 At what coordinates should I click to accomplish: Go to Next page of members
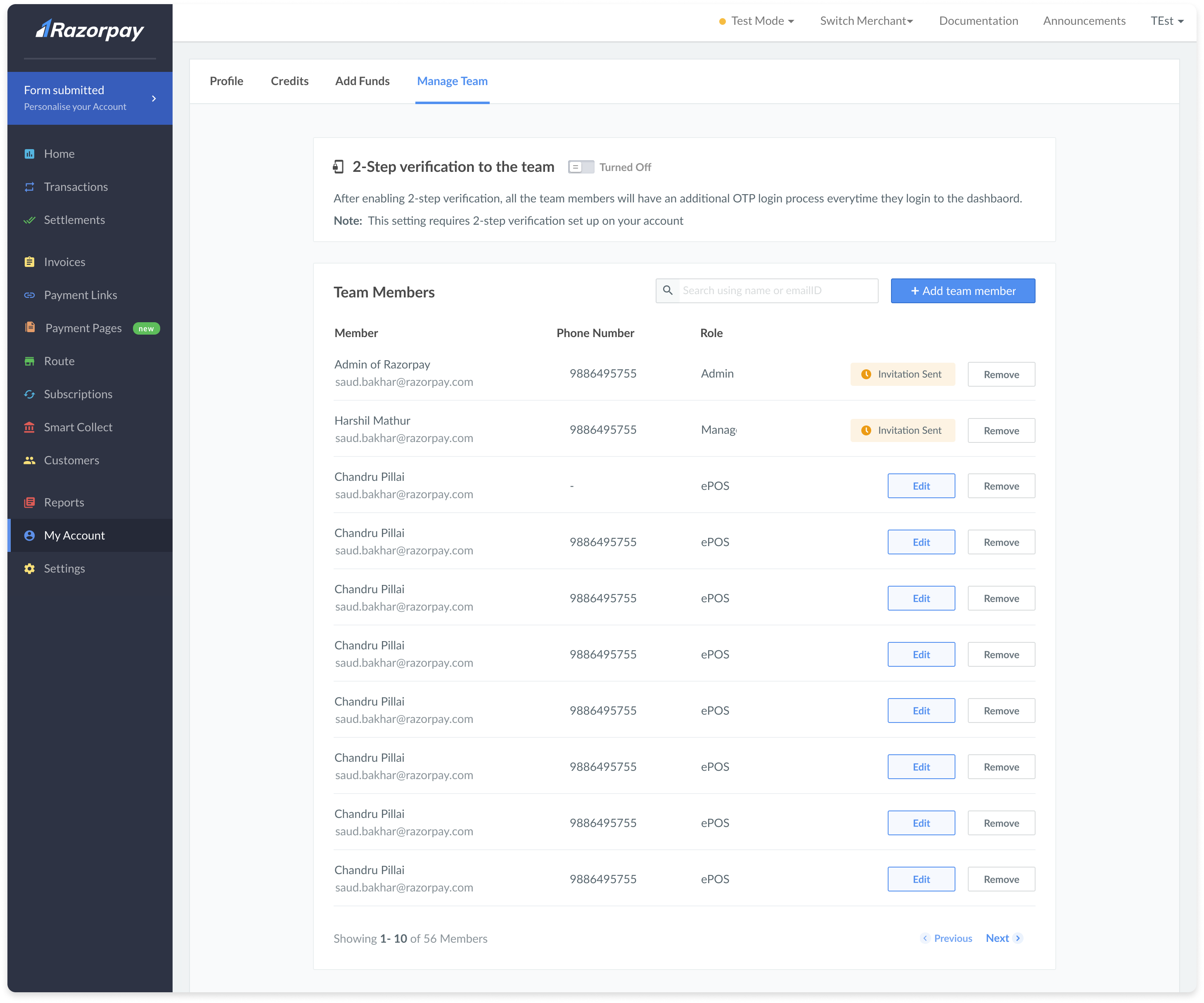click(x=1003, y=938)
